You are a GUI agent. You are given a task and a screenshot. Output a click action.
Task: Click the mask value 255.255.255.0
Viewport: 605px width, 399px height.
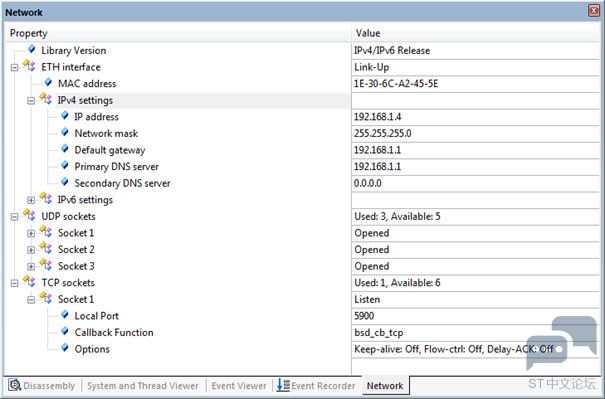382,134
